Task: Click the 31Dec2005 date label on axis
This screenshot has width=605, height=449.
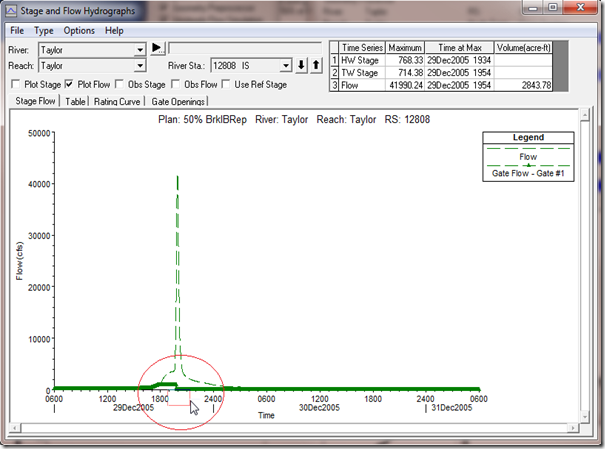Action: (x=451, y=407)
